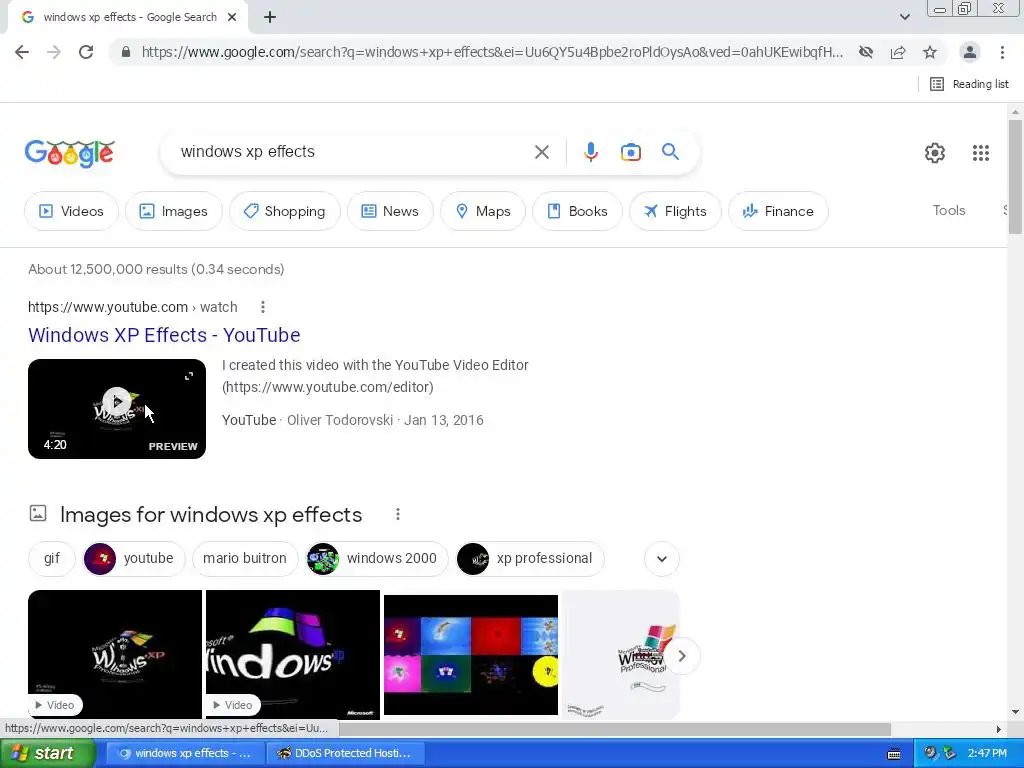Play the 4:20 video preview thumbnail
The width and height of the screenshot is (1024, 768).
click(x=117, y=409)
